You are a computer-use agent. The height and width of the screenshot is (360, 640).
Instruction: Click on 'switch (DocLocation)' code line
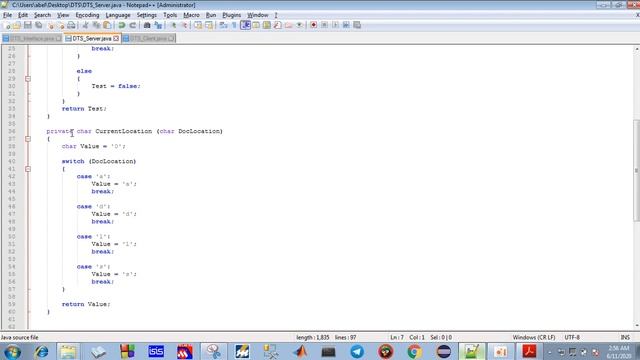tap(99, 162)
